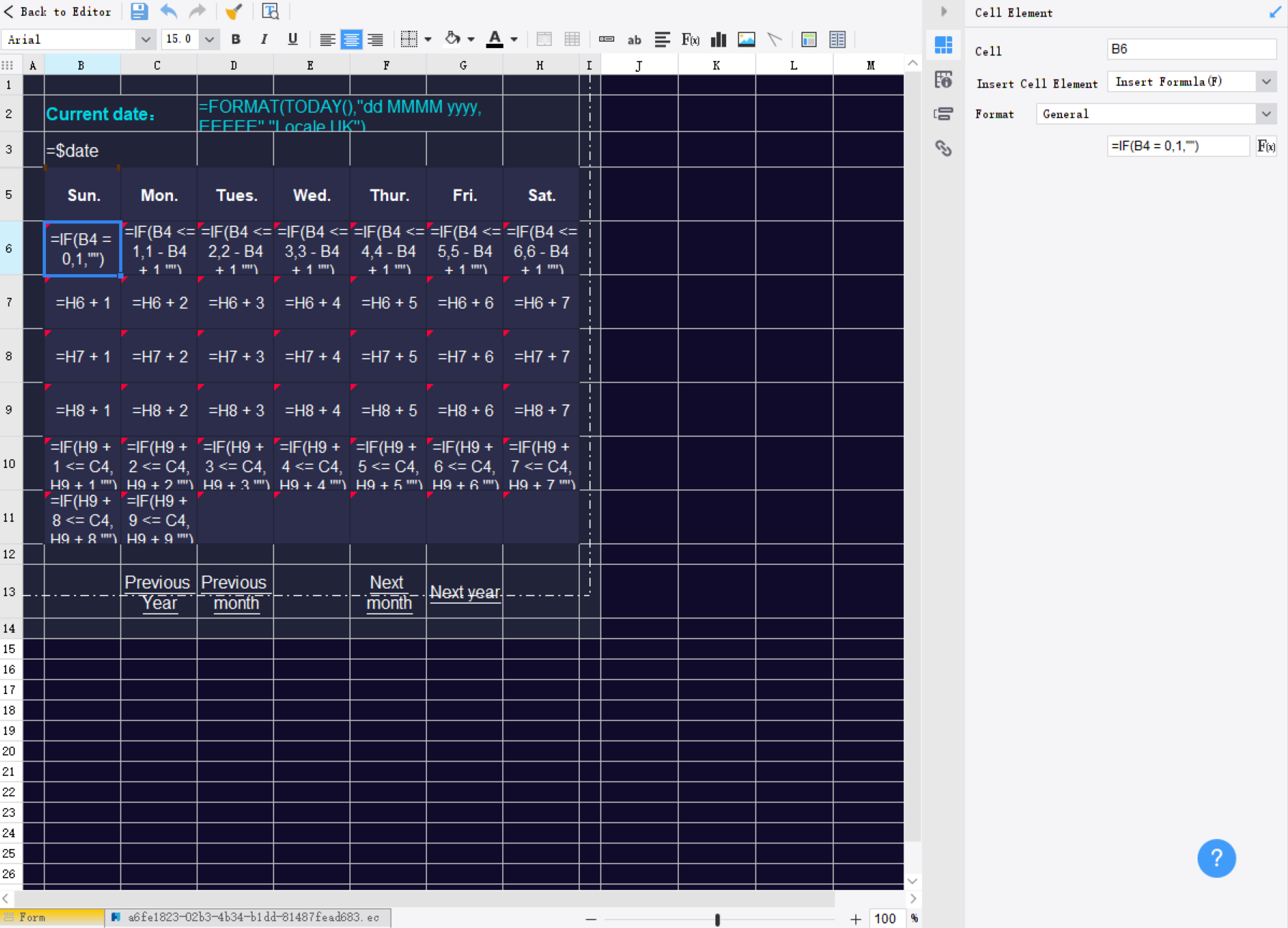1288x928 pixels.
Task: Open the hyperlink panel in the sidebar
Action: click(x=944, y=149)
